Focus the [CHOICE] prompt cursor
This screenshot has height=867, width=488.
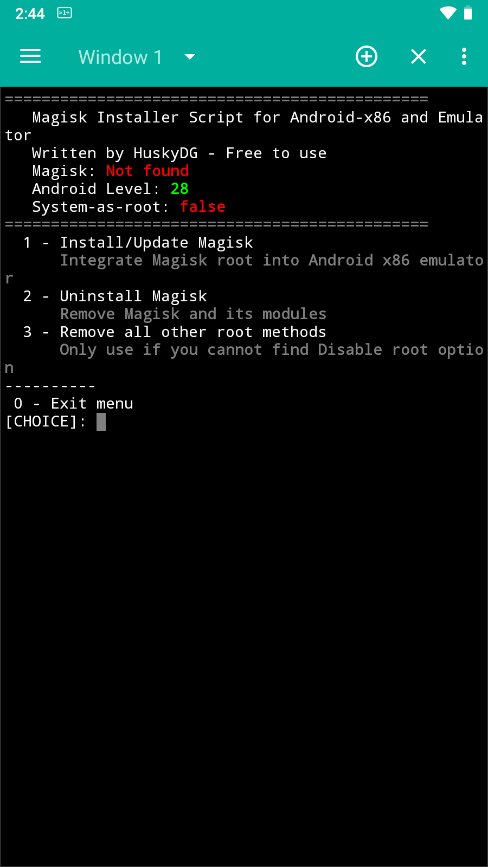click(101, 422)
